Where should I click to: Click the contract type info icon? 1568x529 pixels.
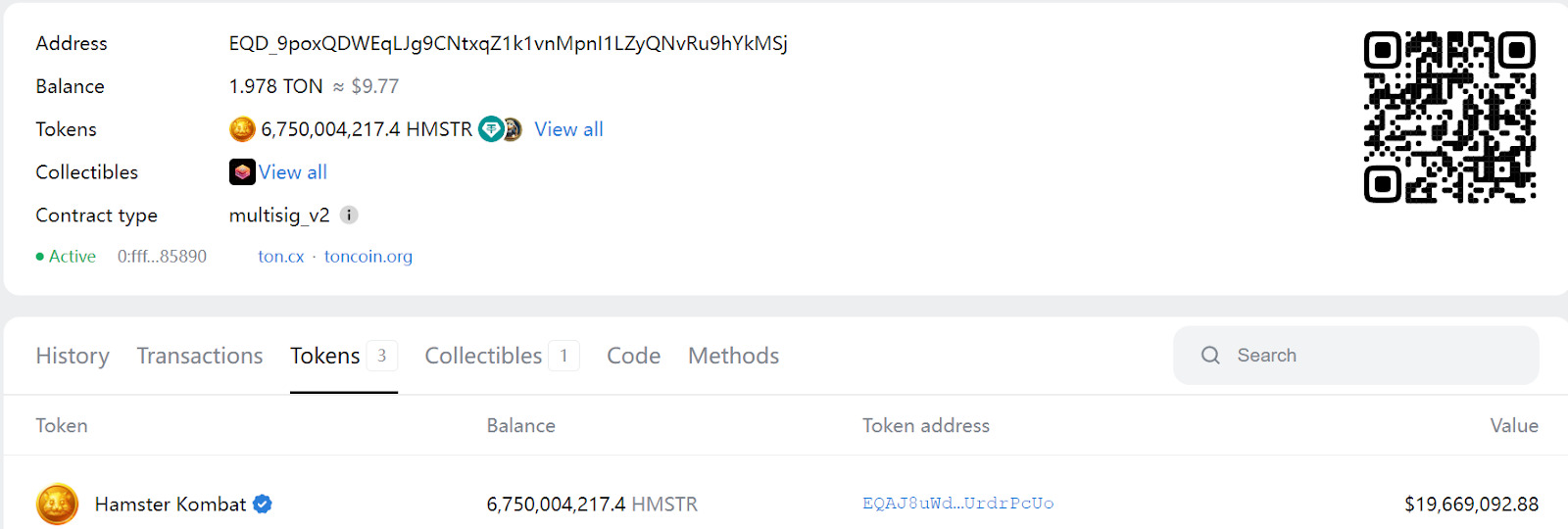click(349, 216)
